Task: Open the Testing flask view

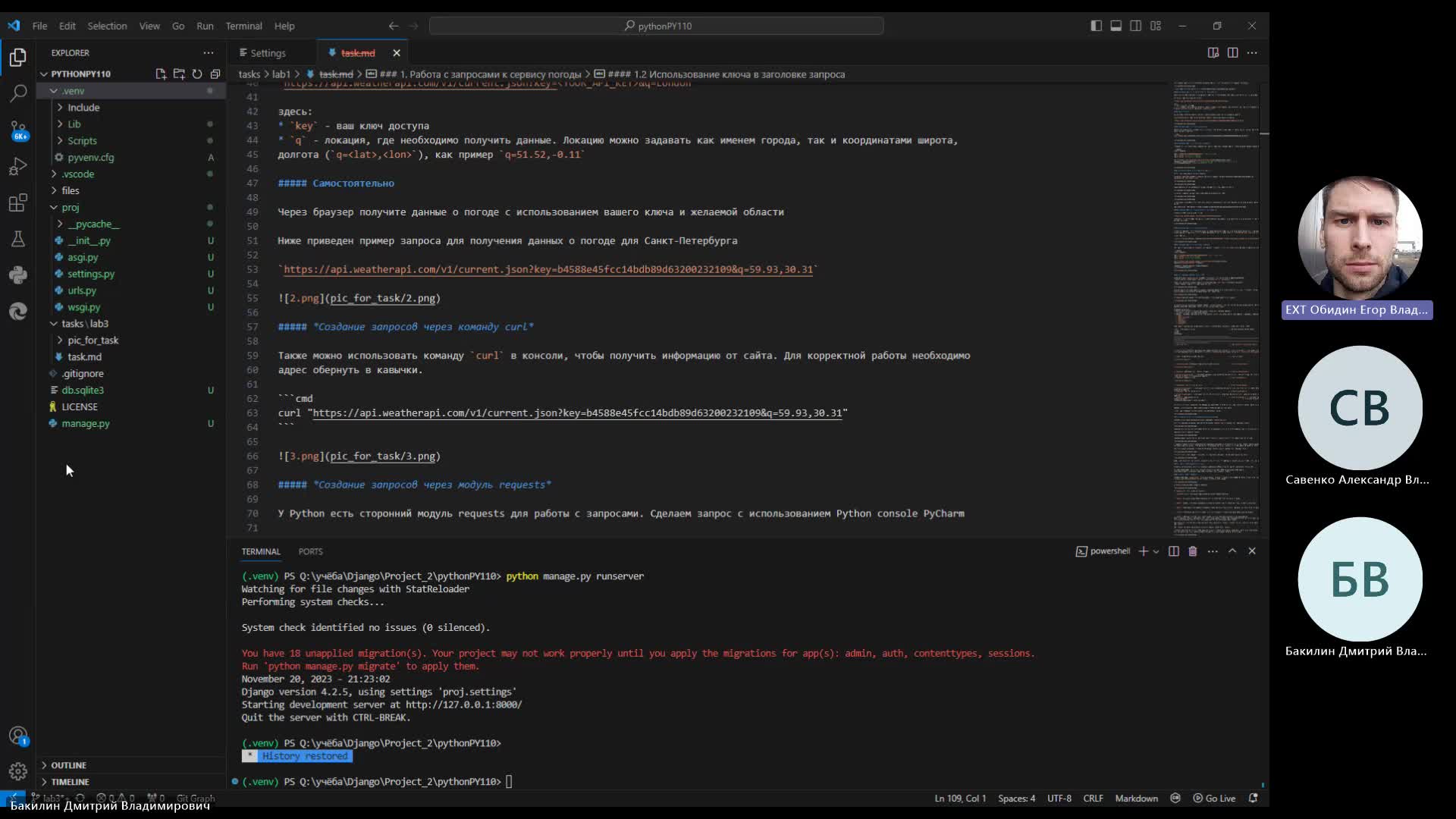Action: click(18, 239)
